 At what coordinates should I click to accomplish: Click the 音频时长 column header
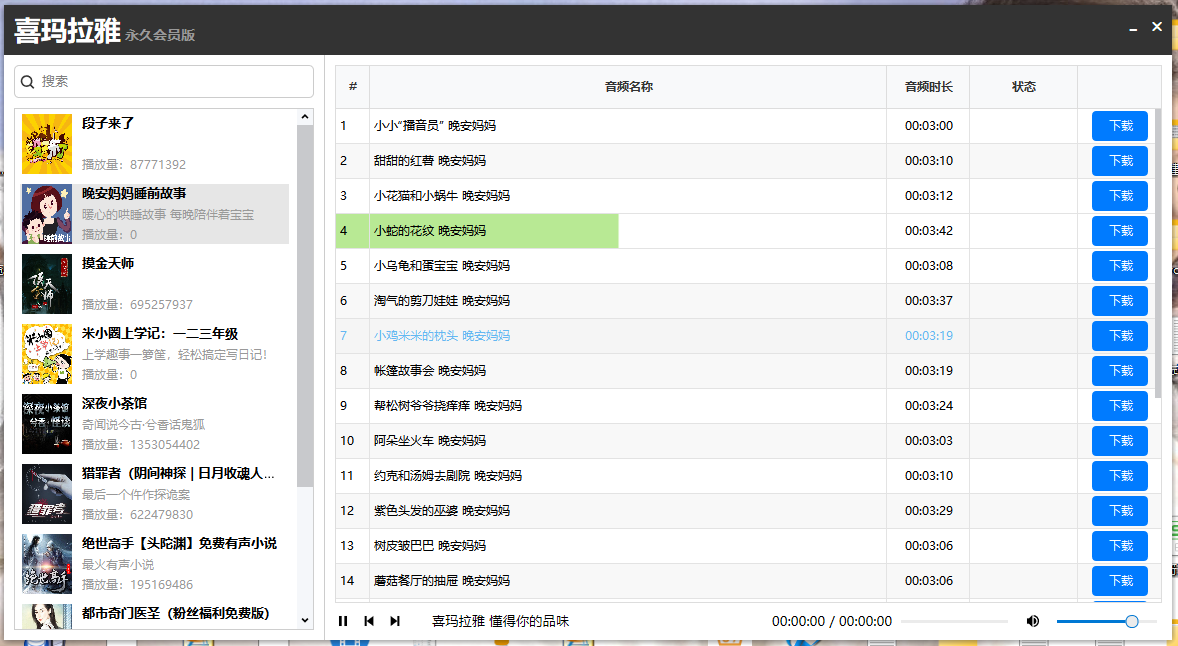pos(928,87)
